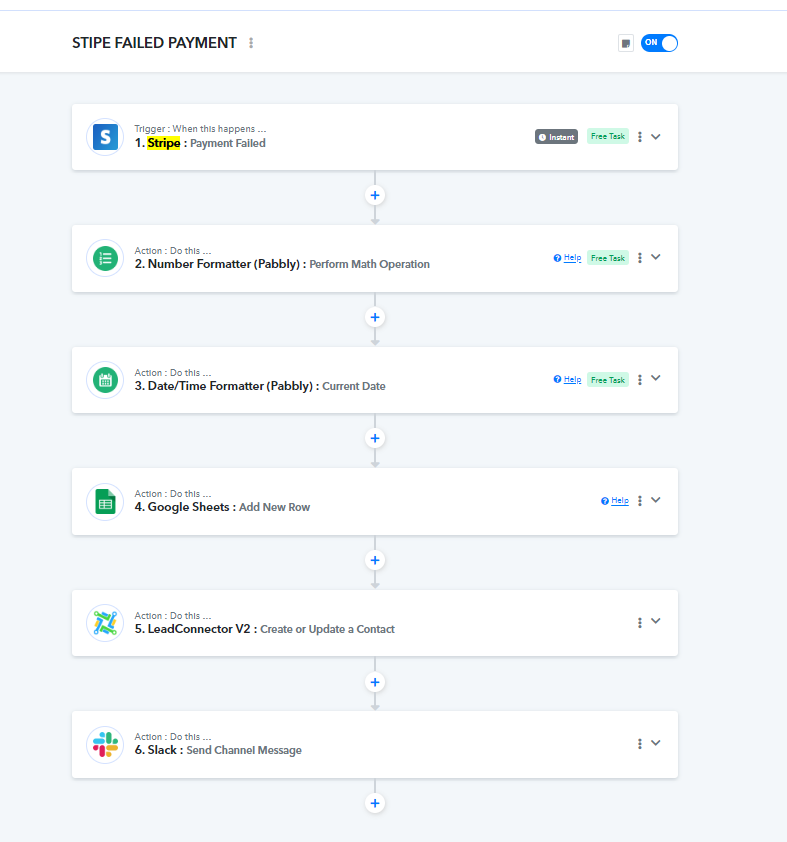Viewport: 787px width, 842px height.
Task: Expand the LeadConnector V2 step chevron
Action: (655, 621)
